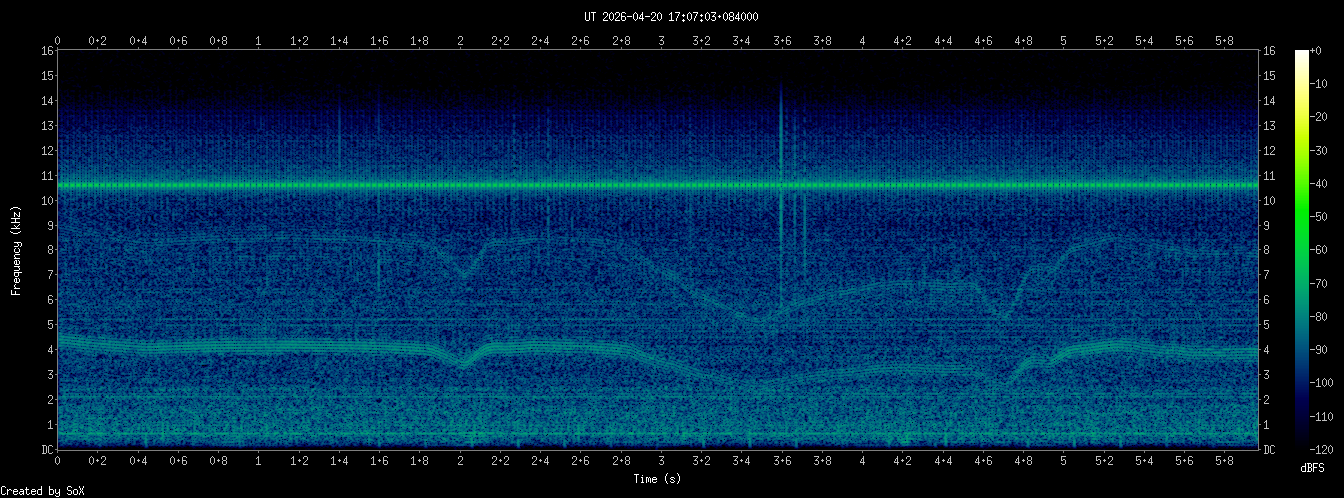
Task: Click the 8 kHz label on right axis
Action: tap(1269, 250)
